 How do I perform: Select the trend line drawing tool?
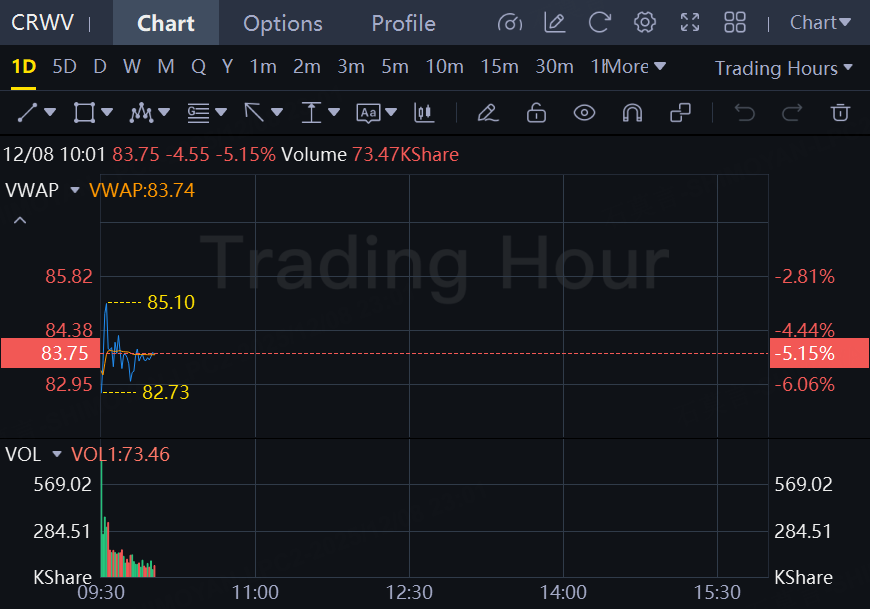[28, 113]
